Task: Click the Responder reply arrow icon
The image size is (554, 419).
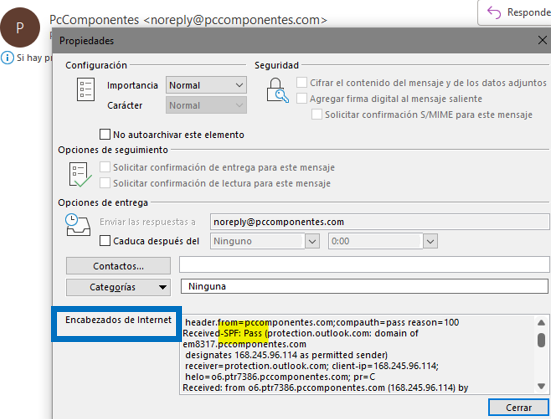Action: (x=494, y=13)
